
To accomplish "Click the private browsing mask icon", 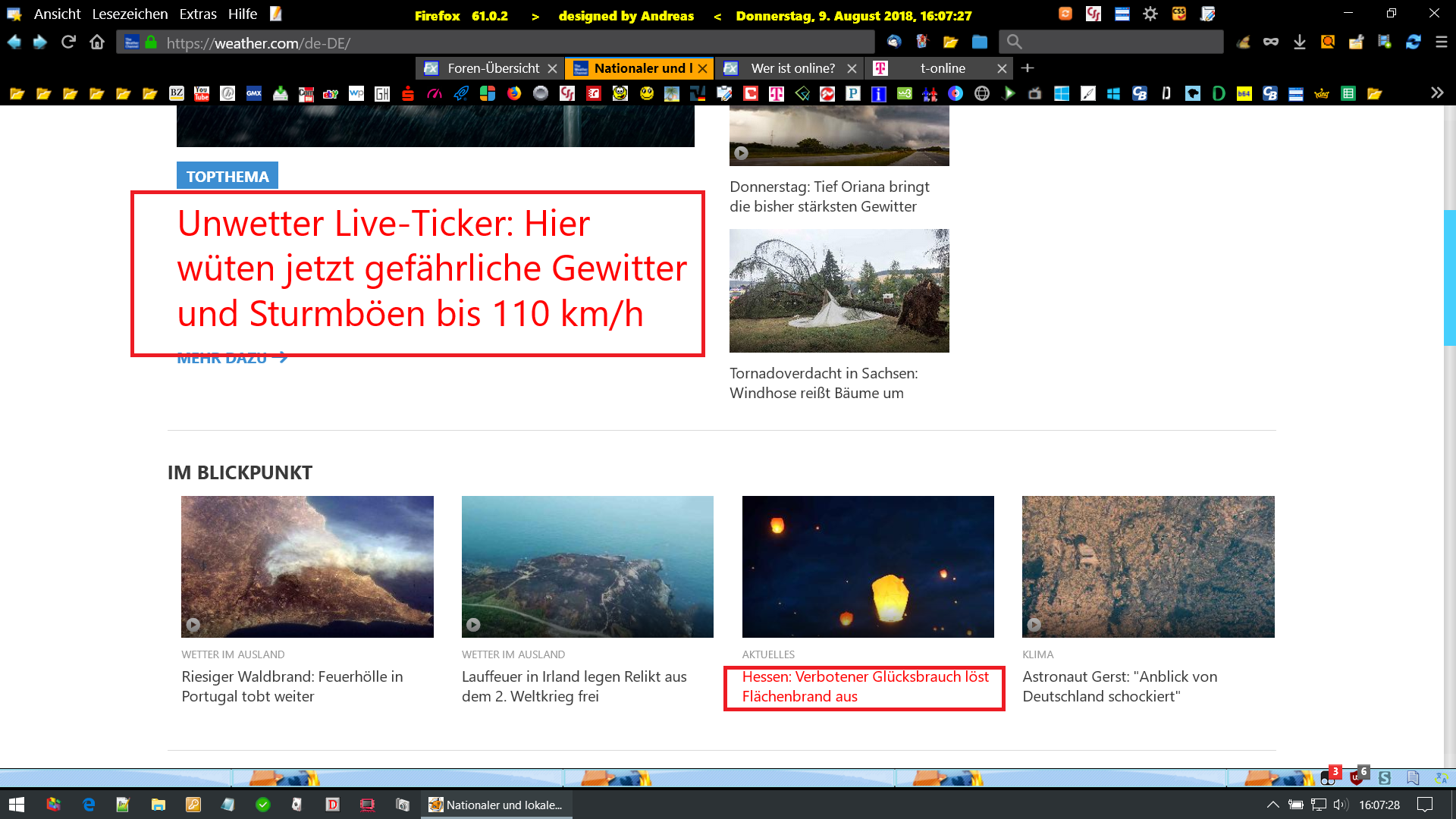I will 1271,42.
